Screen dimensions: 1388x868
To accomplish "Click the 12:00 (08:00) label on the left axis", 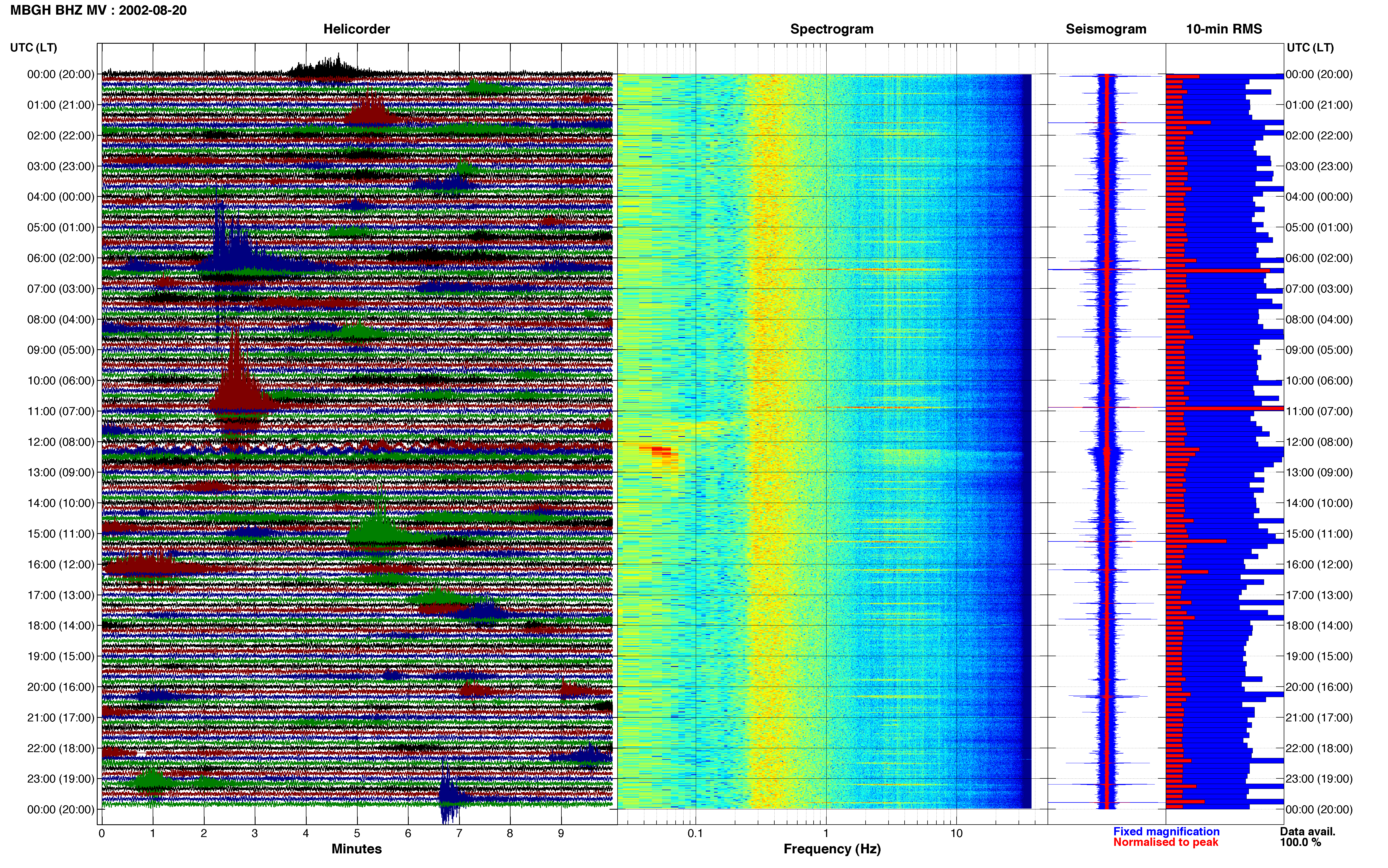I will coord(61,442).
